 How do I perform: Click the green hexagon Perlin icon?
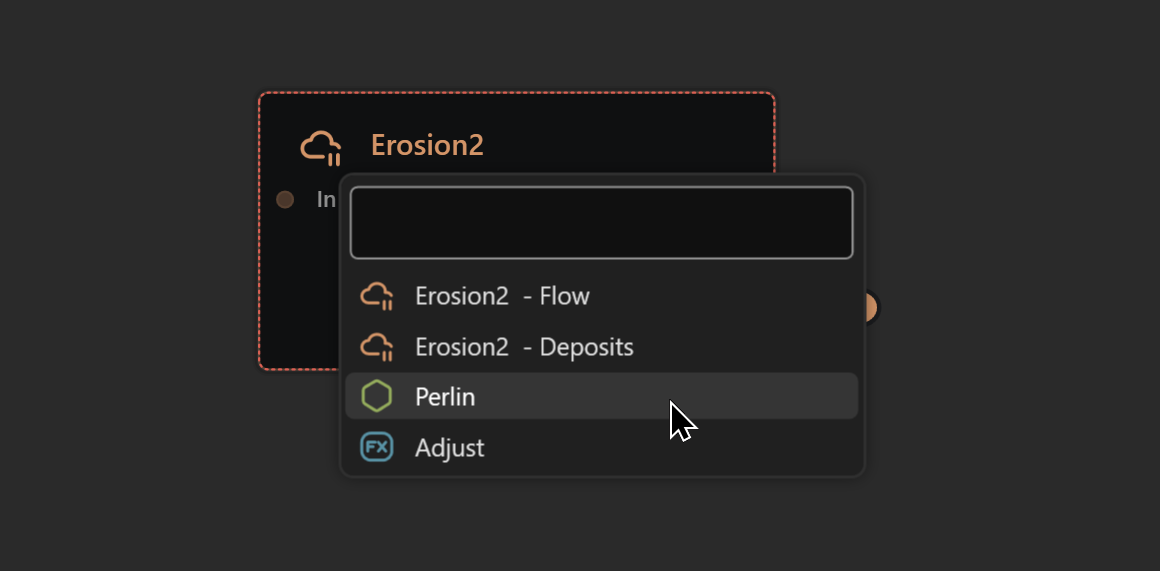(x=376, y=397)
